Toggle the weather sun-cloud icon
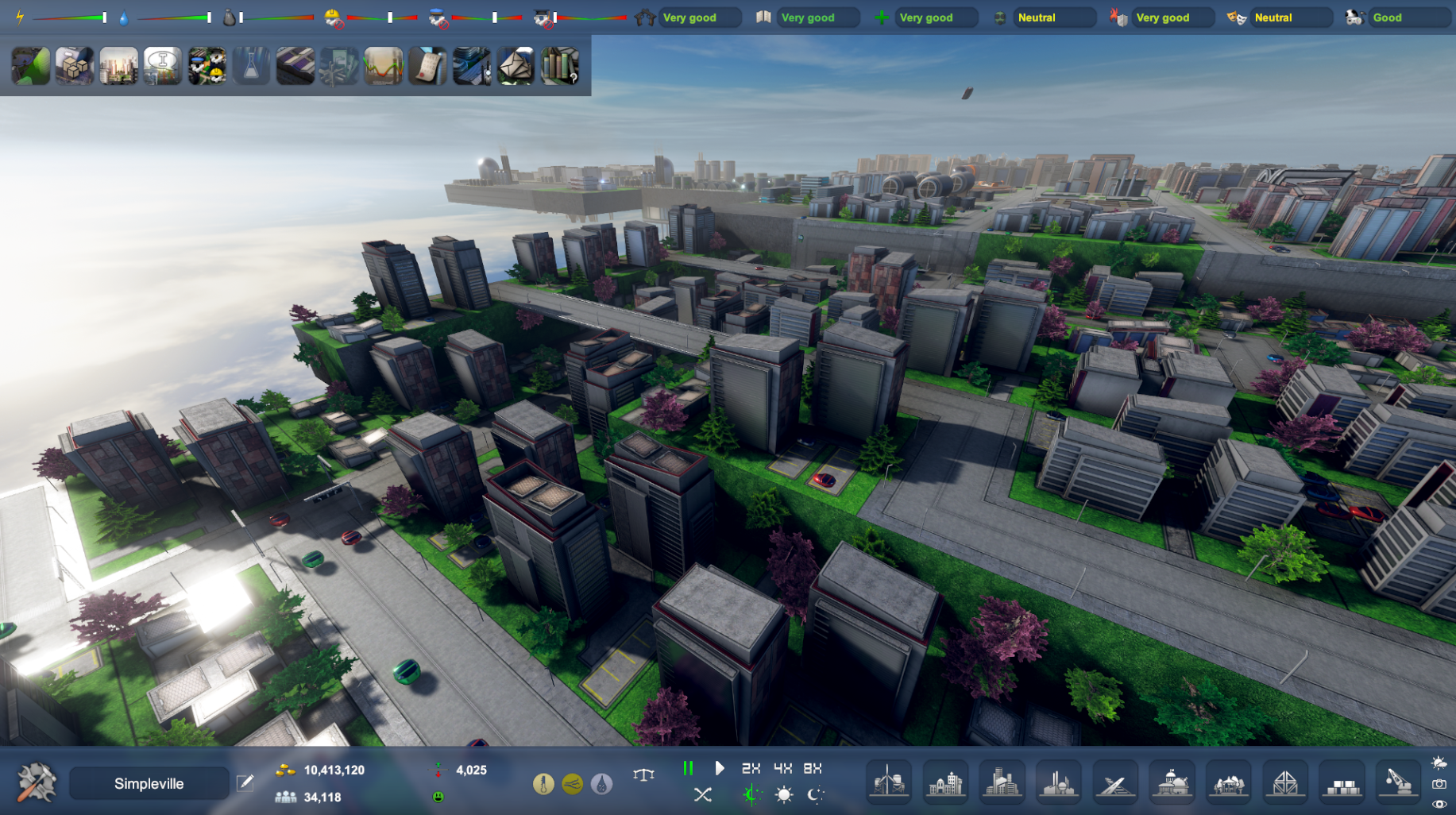The image size is (1456, 815). (1439, 763)
